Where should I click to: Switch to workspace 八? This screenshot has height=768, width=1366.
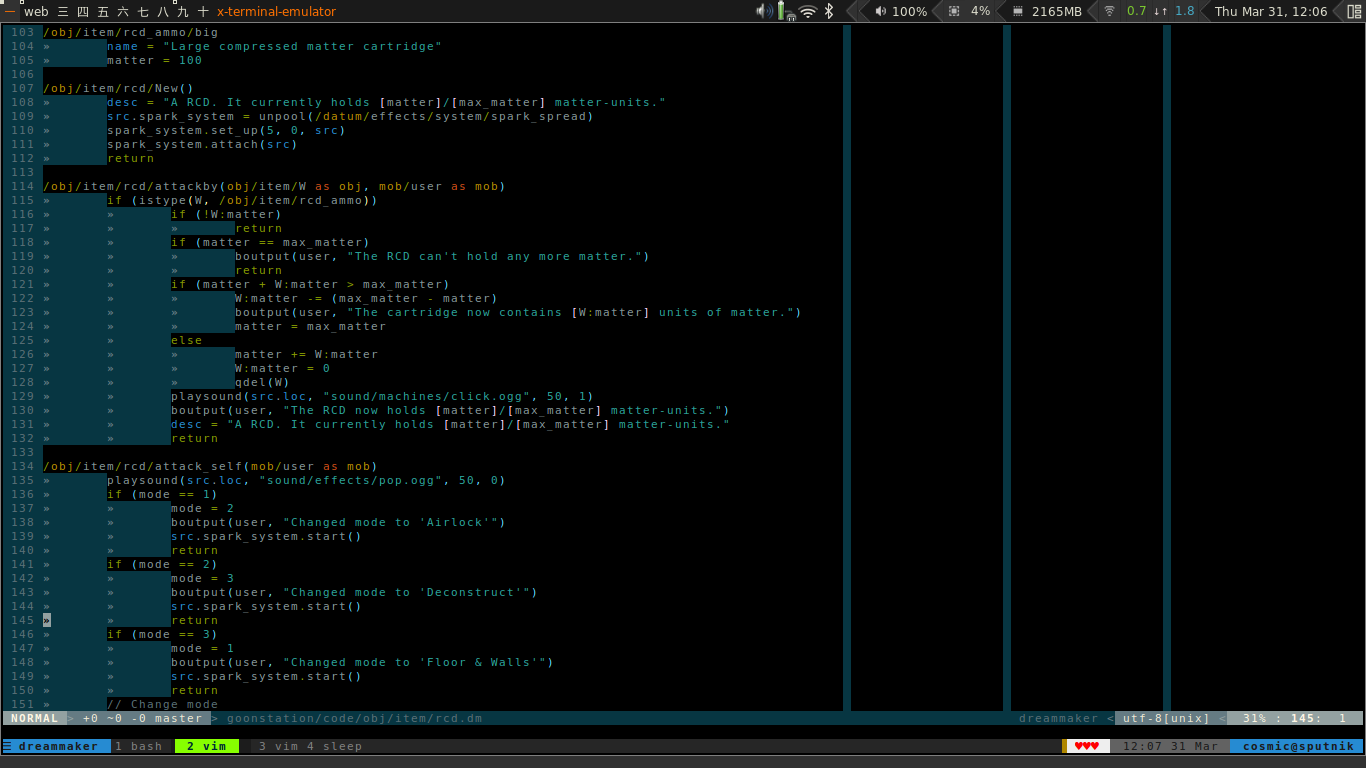(x=163, y=11)
